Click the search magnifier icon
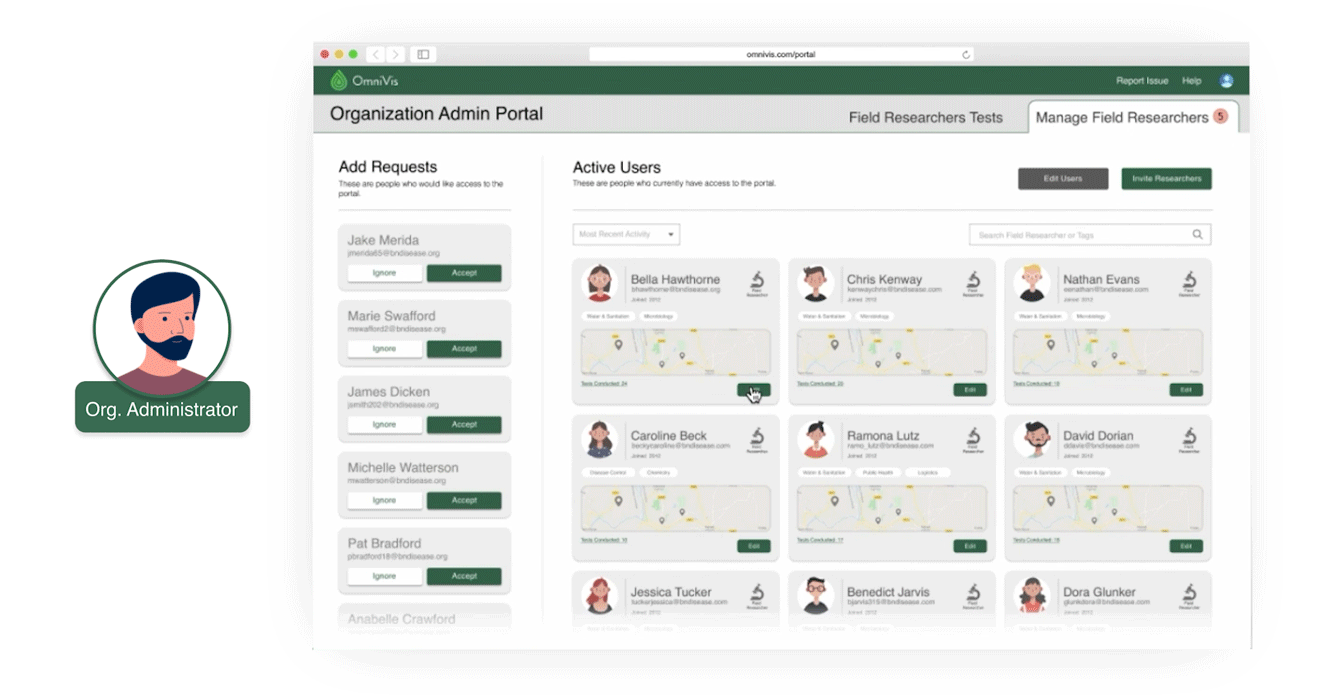 (x=1197, y=235)
